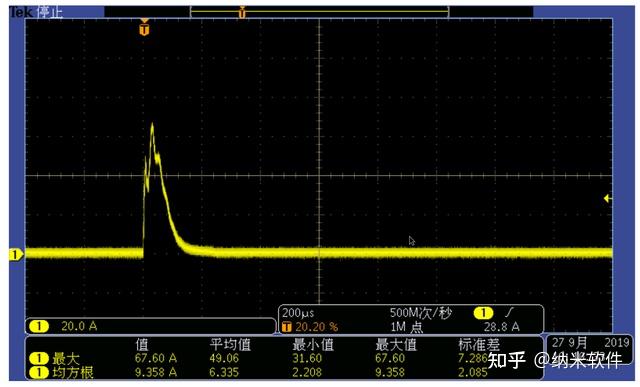The width and height of the screenshot is (640, 387).
Task: Select the 28.8 A trigger level readout
Action: (502, 327)
